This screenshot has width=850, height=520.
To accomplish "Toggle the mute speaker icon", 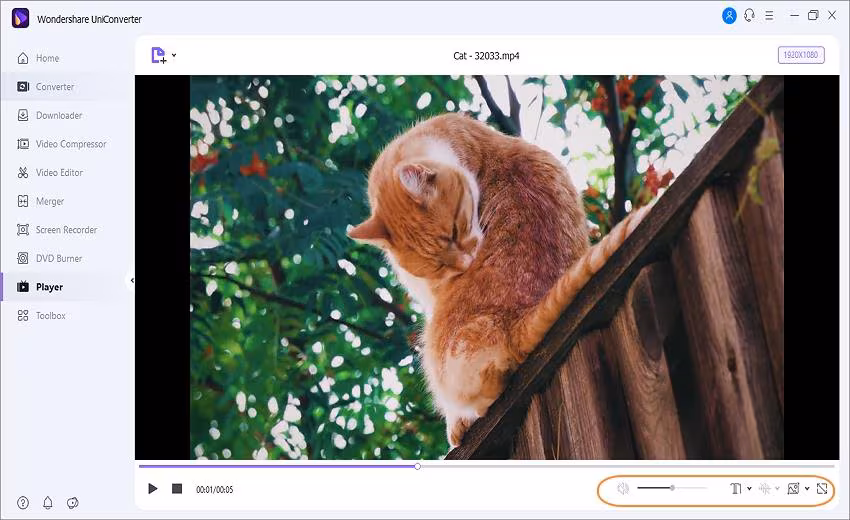I will coord(623,489).
